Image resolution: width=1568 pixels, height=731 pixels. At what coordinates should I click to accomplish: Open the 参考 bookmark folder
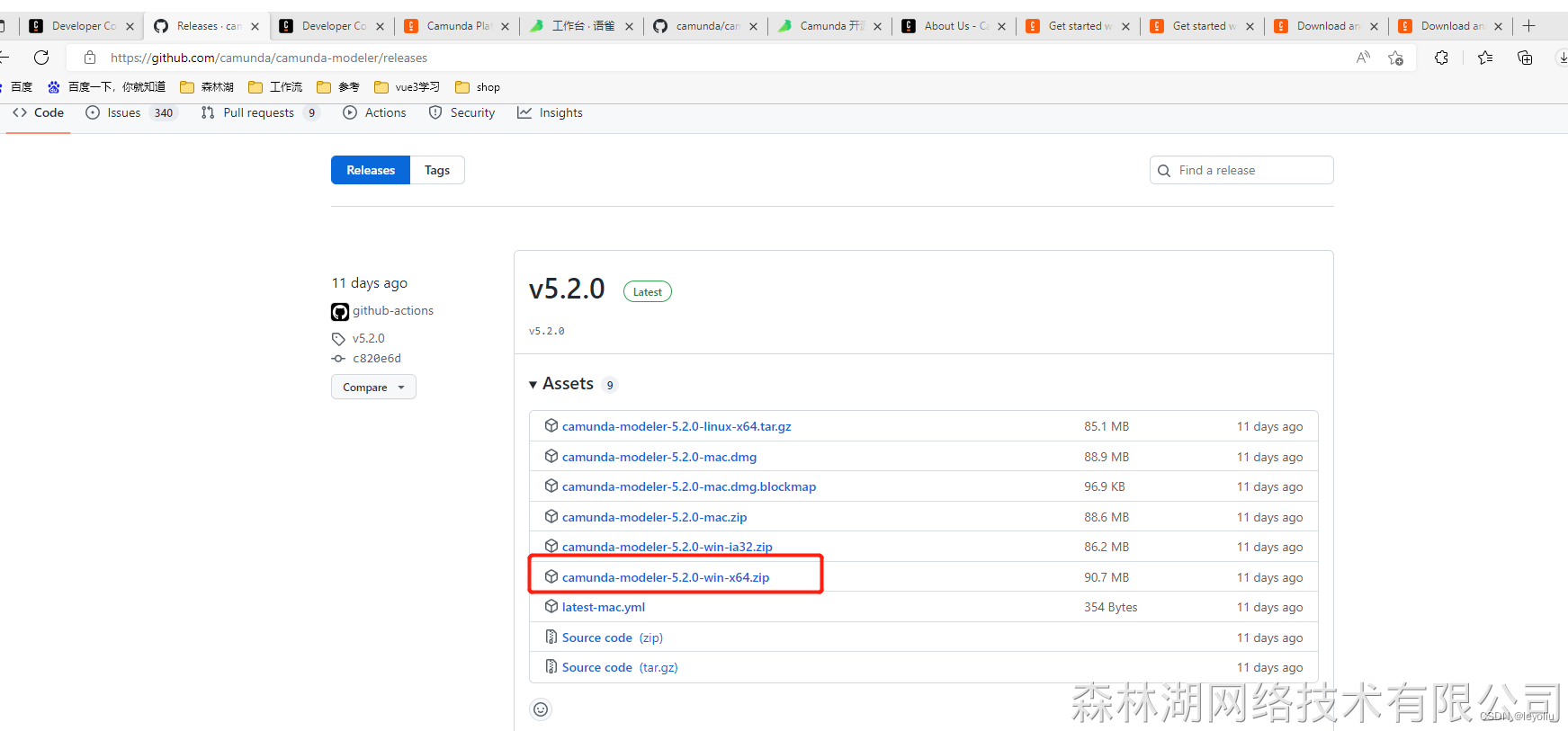[338, 87]
